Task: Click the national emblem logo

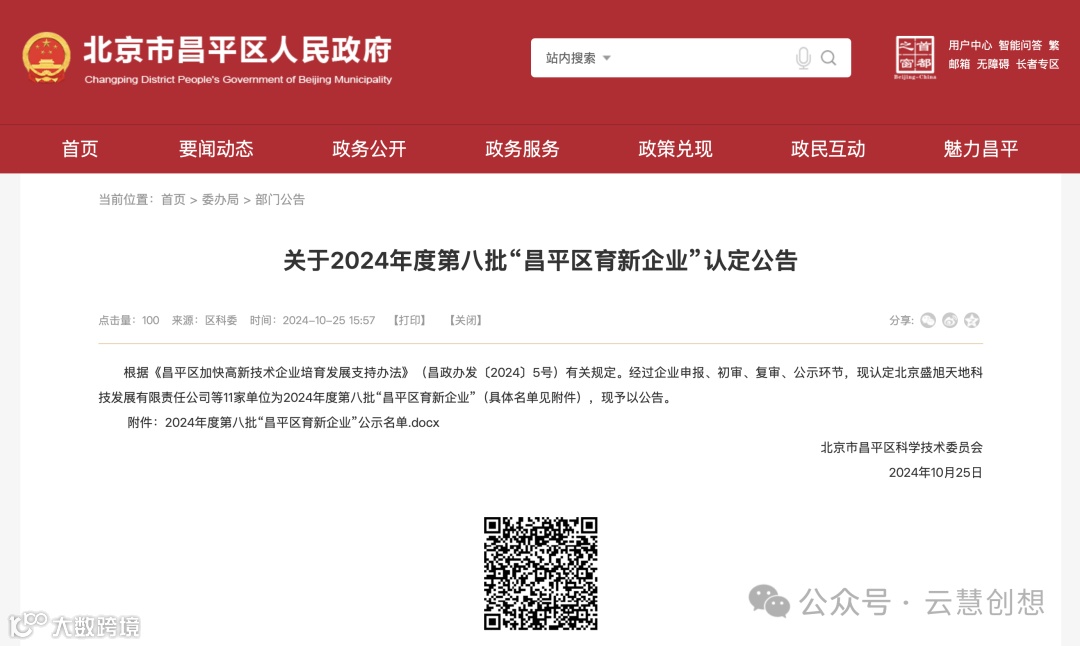Action: coord(46,58)
